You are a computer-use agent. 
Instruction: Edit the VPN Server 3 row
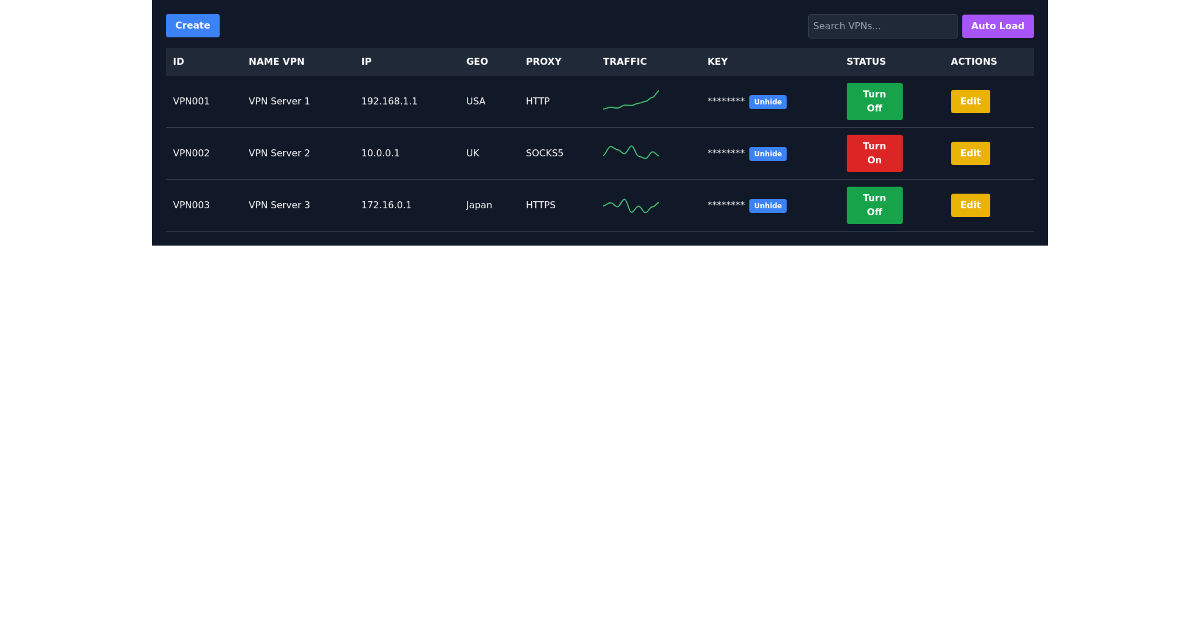pyautogui.click(x=970, y=206)
